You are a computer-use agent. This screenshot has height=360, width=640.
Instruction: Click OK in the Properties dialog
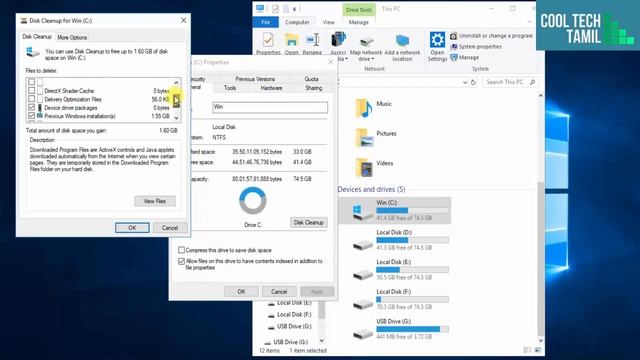[x=241, y=291]
